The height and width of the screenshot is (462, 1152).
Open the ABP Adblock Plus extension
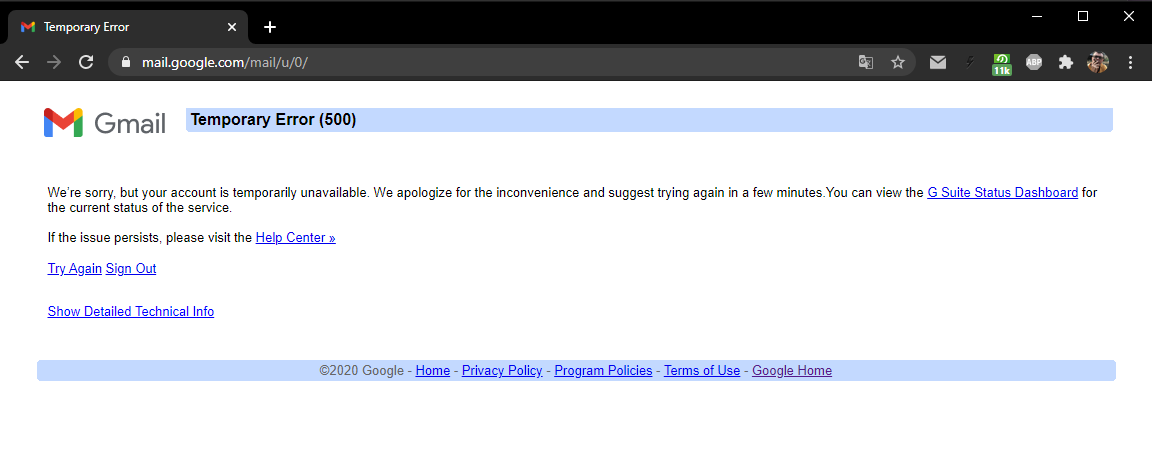pos(1034,62)
